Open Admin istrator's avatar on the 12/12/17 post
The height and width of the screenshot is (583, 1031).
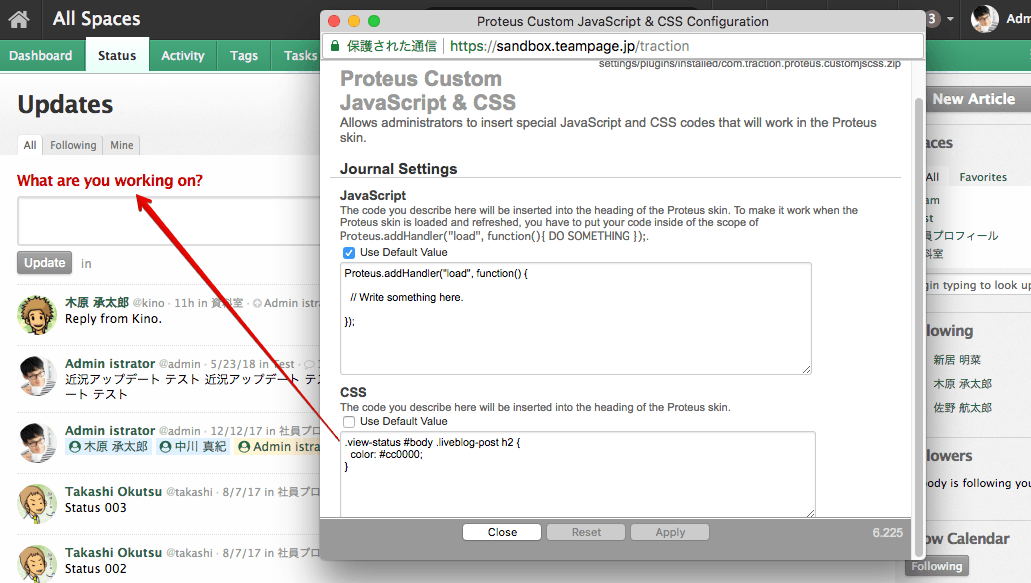[37, 443]
